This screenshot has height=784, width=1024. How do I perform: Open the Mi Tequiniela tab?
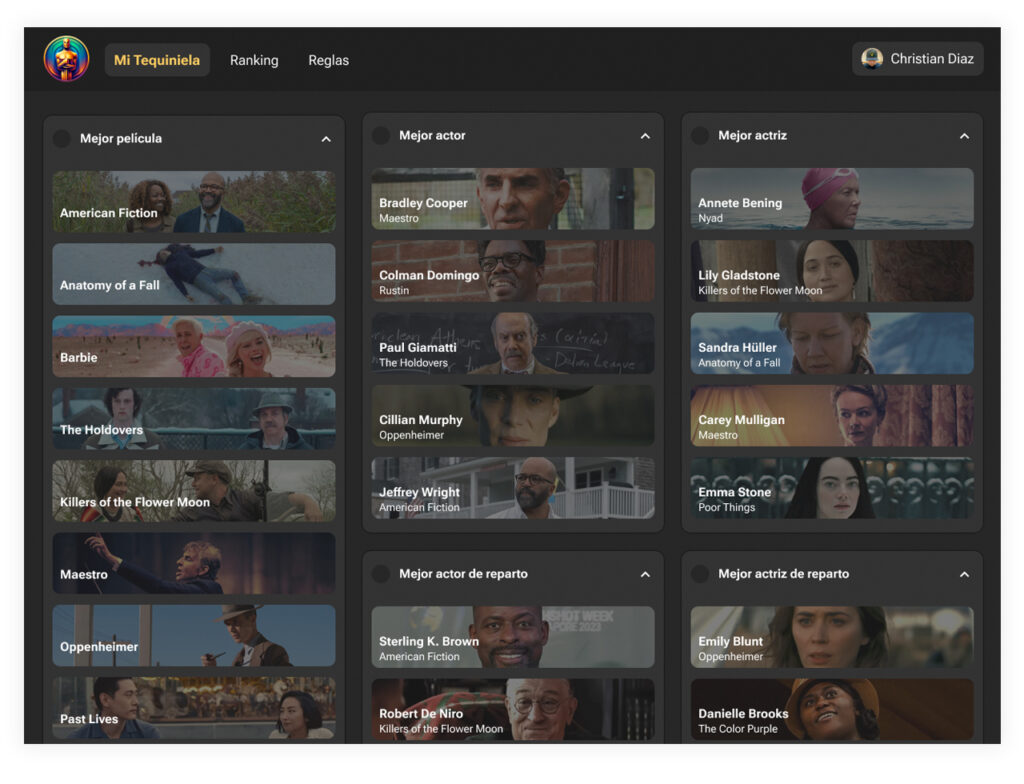click(157, 60)
